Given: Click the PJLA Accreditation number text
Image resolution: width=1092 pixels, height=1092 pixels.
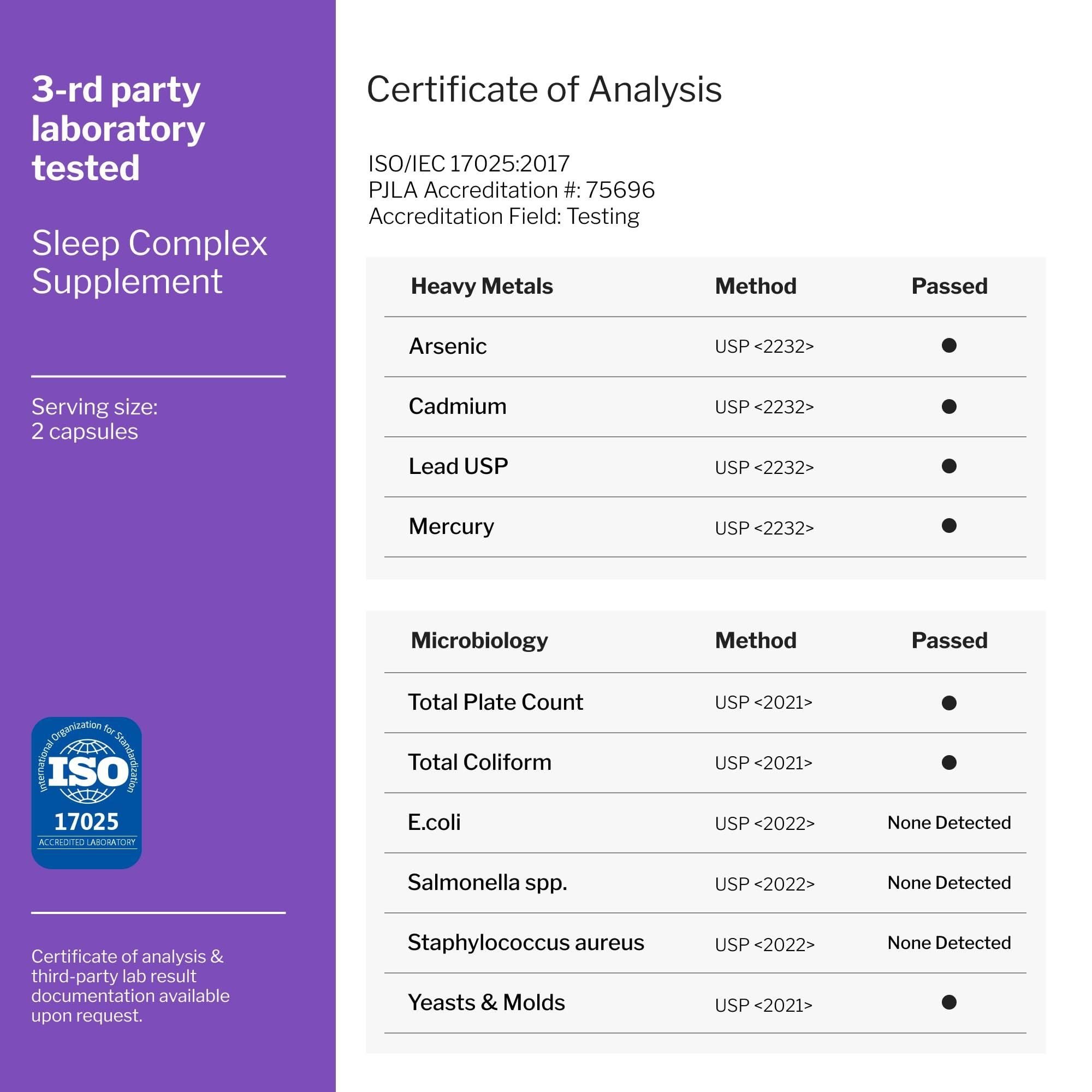Looking at the screenshot, I should click(x=511, y=190).
